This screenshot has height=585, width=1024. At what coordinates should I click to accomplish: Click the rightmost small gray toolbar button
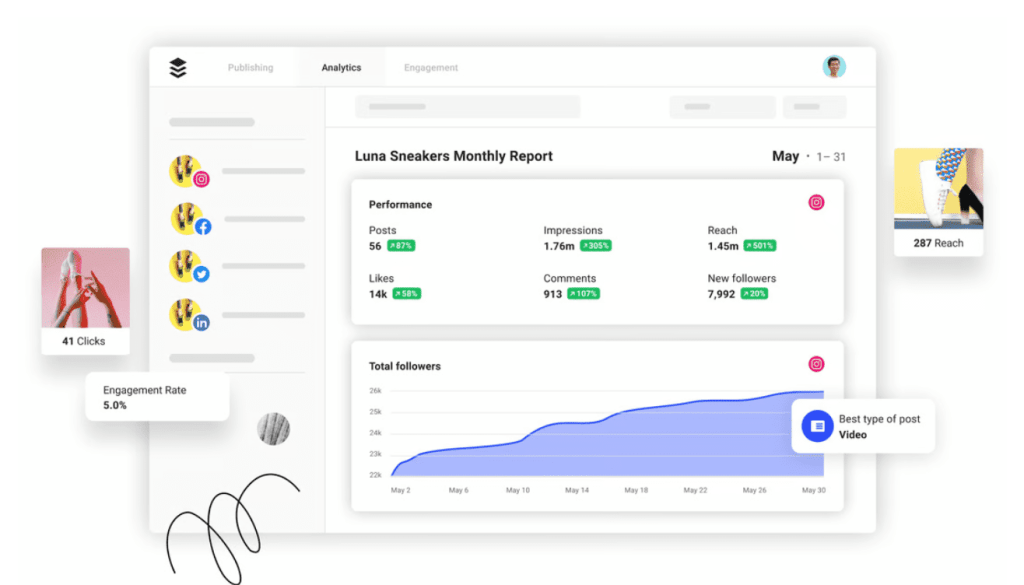(x=814, y=107)
